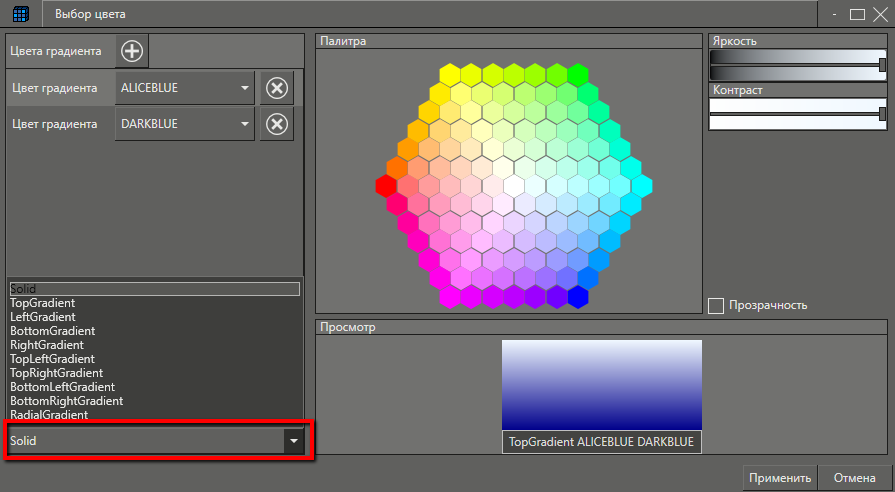Open the DARKBLUE color dropdown
The image size is (895, 492).
tap(245, 124)
